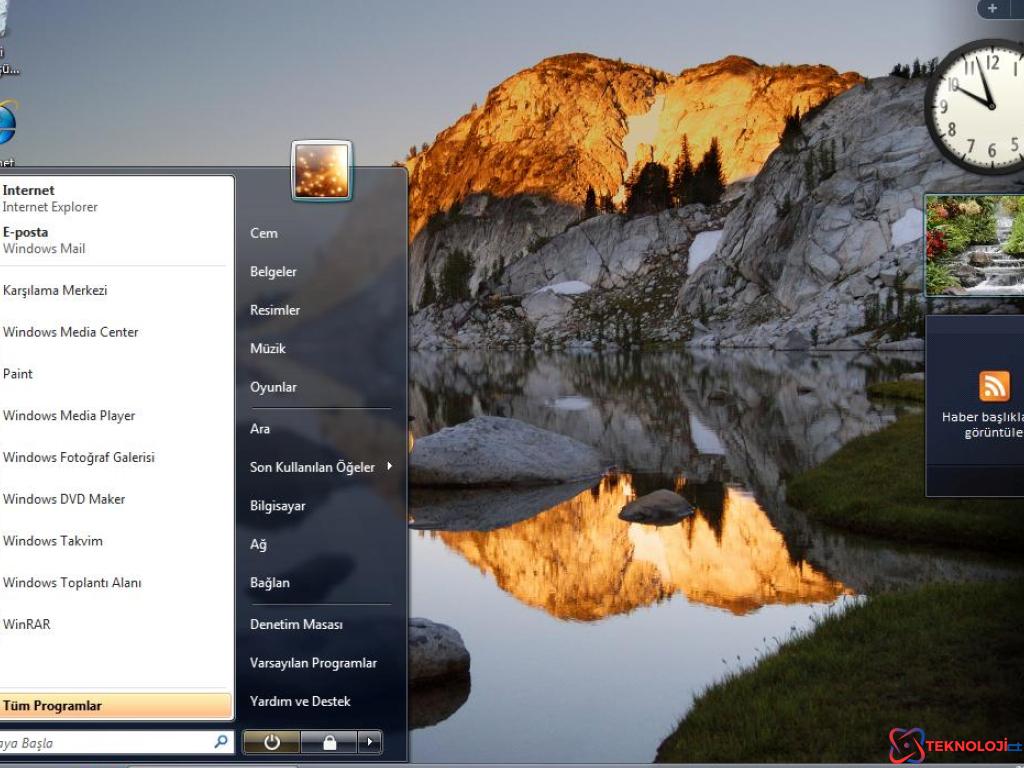Expand Tüm Programlar list
Screen dimensions: 1024x768
[116, 706]
